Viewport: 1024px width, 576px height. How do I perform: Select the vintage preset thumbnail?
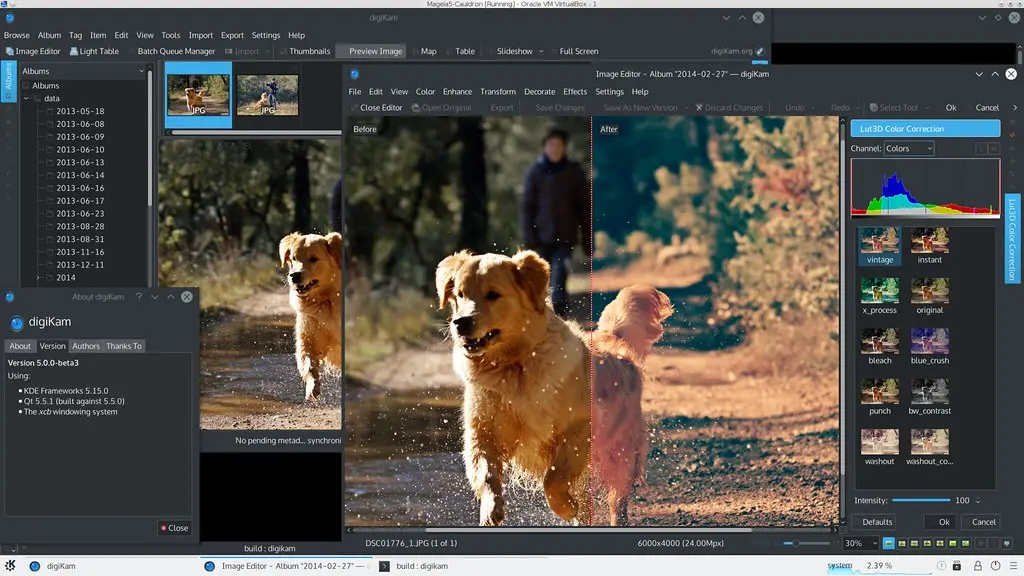[x=879, y=240]
